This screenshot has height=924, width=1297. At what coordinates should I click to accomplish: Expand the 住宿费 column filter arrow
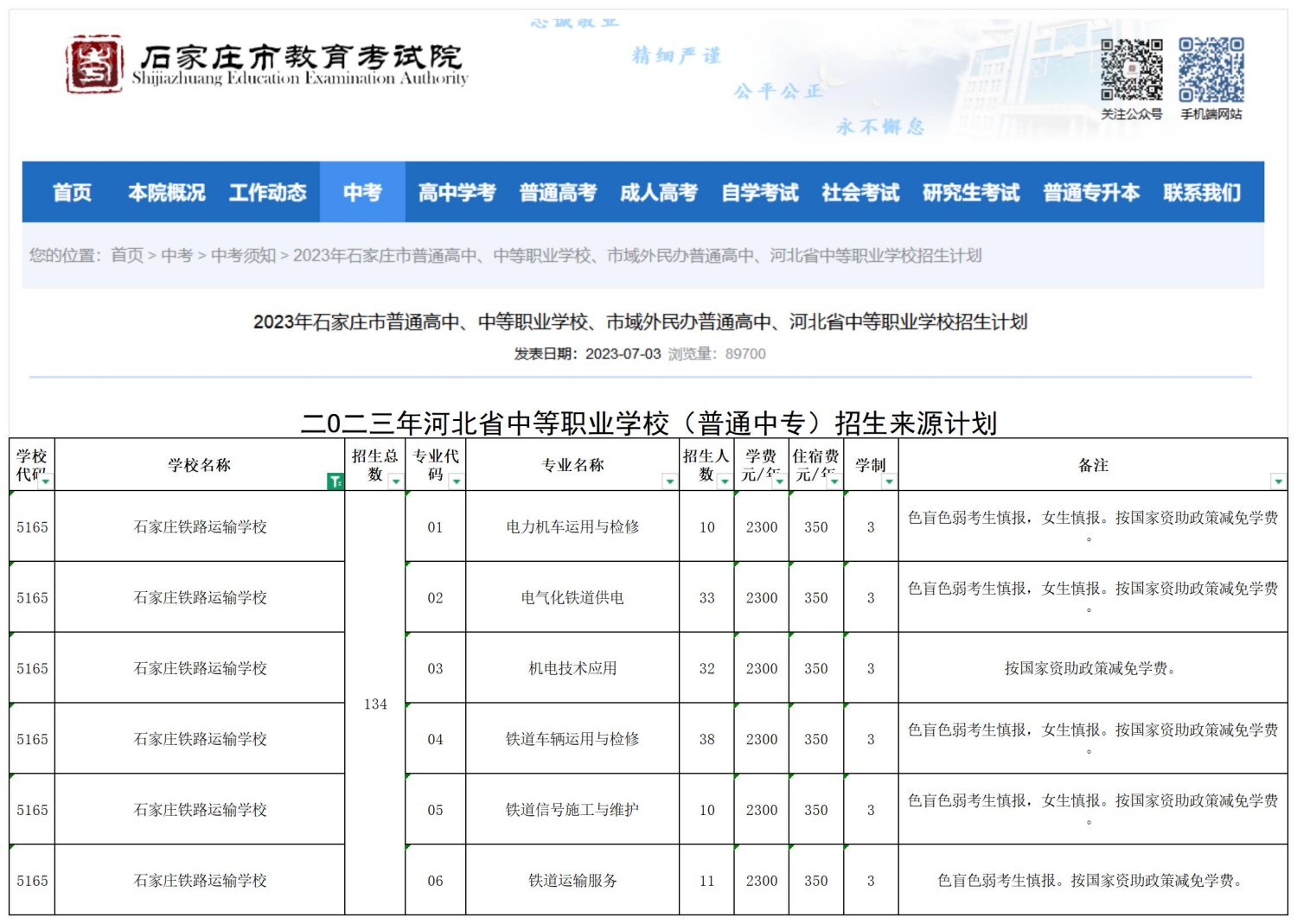click(x=834, y=481)
